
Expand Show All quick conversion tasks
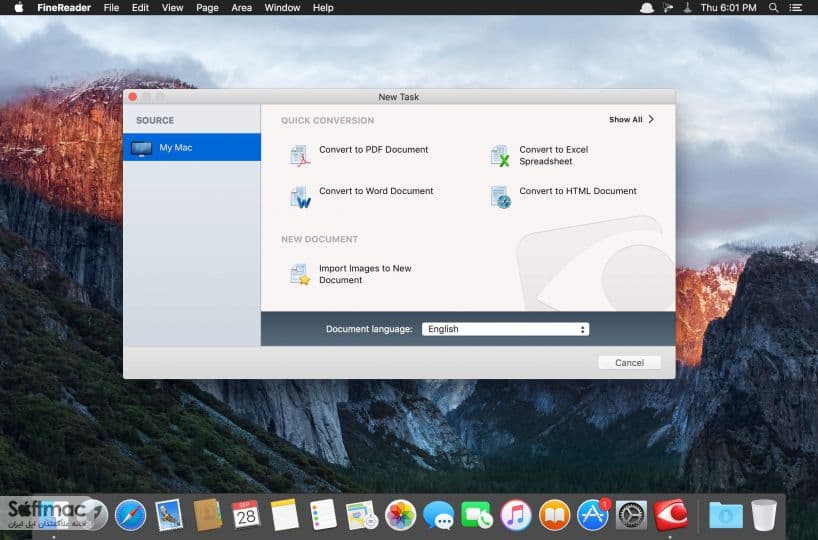[631, 119]
